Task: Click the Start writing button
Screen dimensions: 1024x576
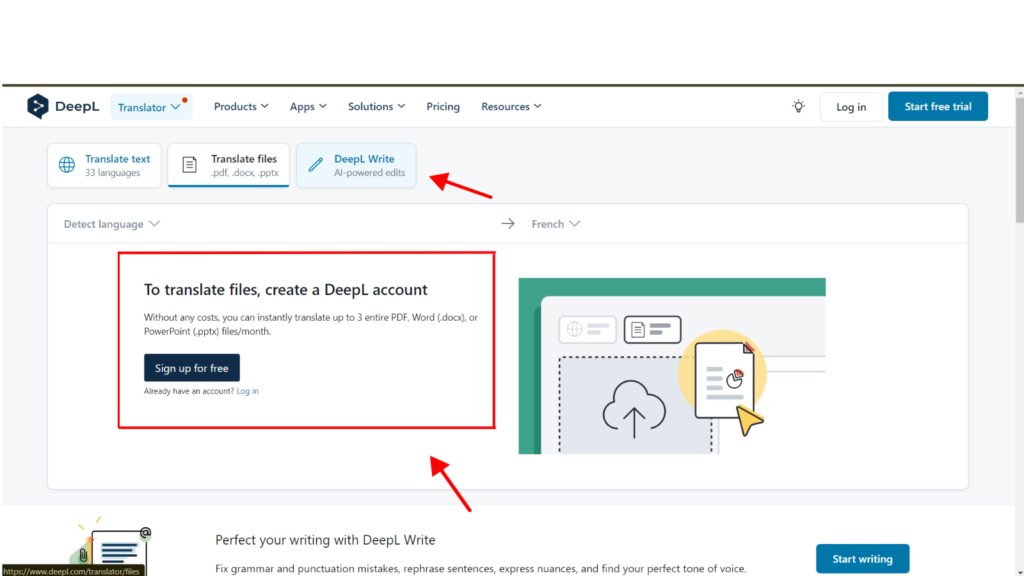Action: point(862,559)
